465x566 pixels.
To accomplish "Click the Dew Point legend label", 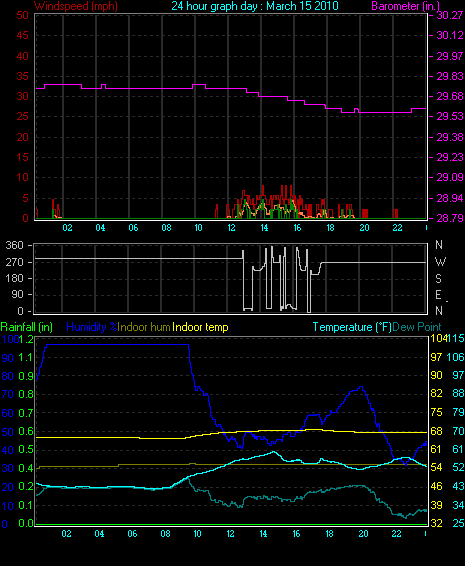I will point(417,327).
